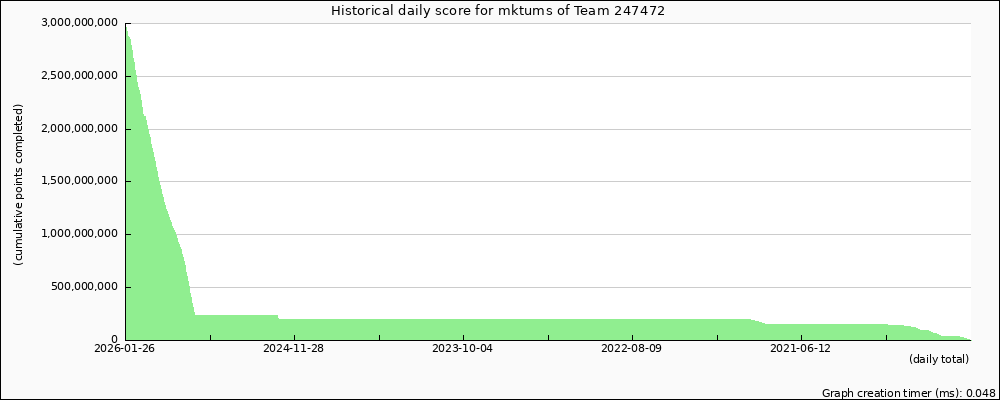Click the 0 label at the y-axis origin
The height and width of the screenshot is (400, 1000).
point(116,340)
